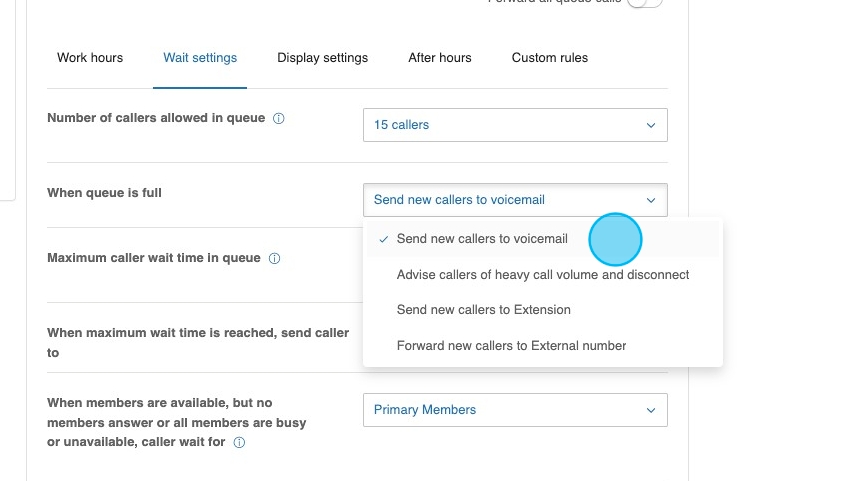Pick Send new callers to Extension option
860x481 pixels.
483,310
